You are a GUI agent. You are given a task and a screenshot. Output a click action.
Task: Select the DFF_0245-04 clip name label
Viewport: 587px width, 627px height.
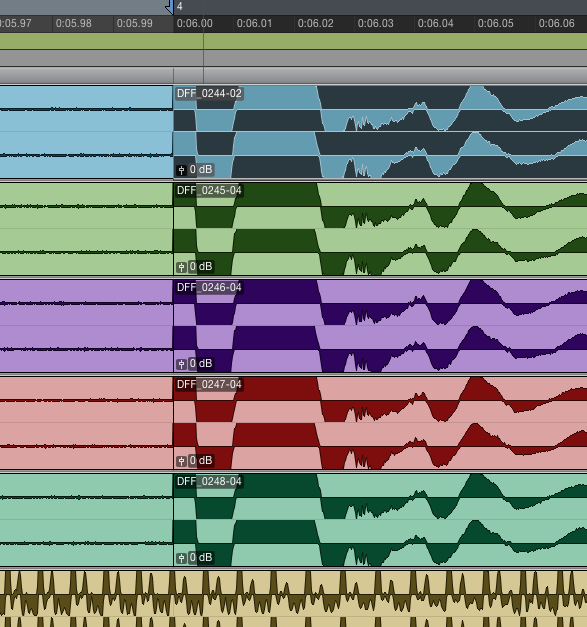209,190
